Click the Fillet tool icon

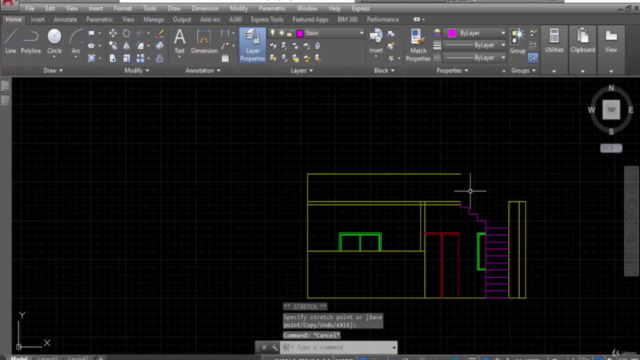coord(140,46)
